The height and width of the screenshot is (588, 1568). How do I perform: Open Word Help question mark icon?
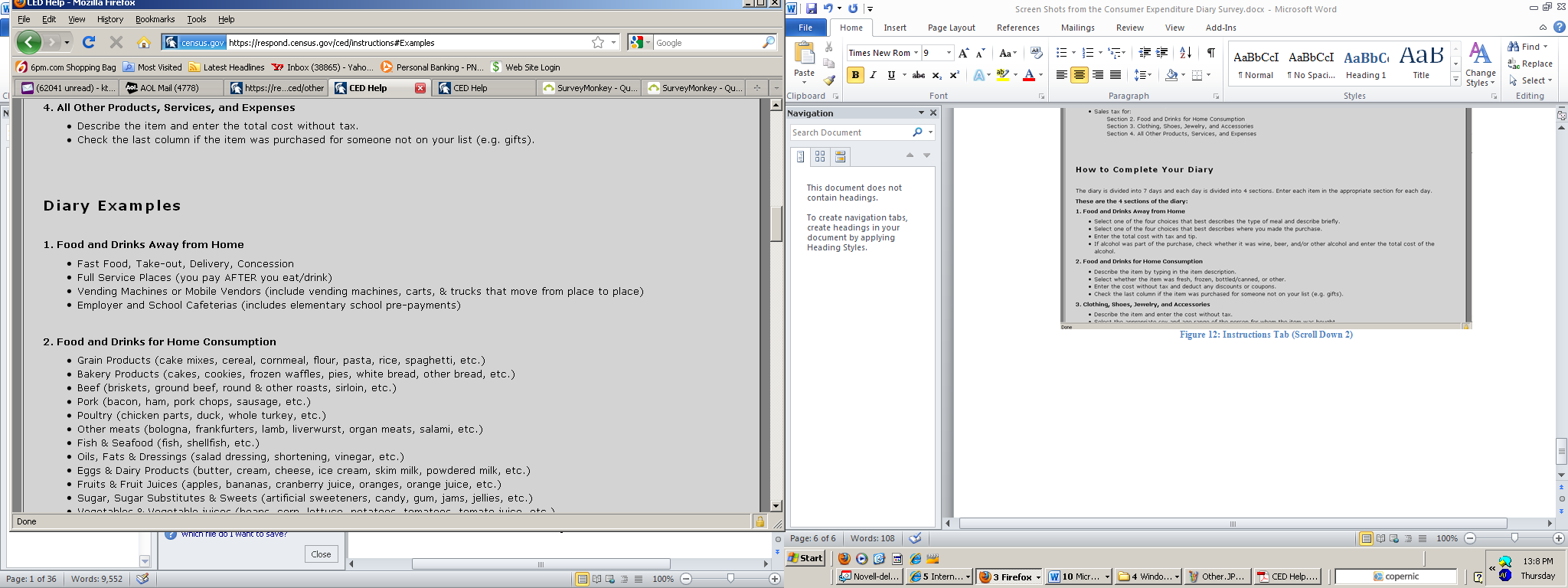click(1559, 28)
